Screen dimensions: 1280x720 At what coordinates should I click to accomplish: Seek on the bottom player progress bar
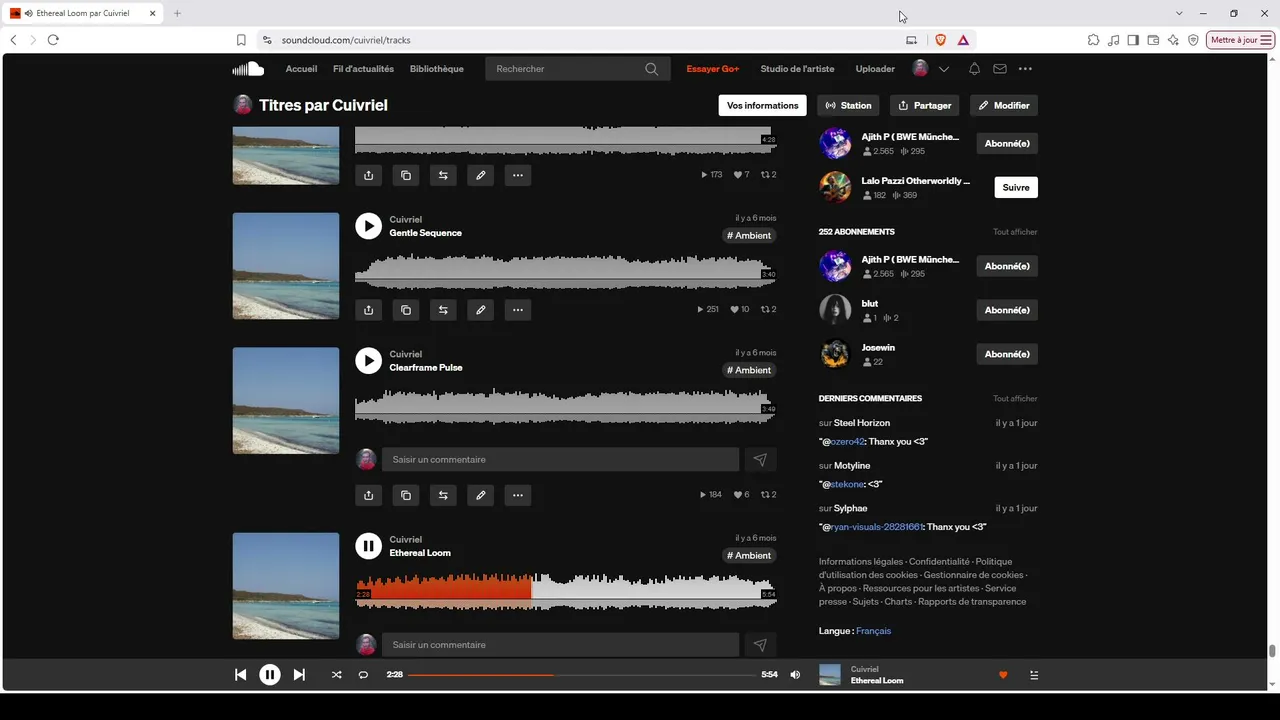582,675
